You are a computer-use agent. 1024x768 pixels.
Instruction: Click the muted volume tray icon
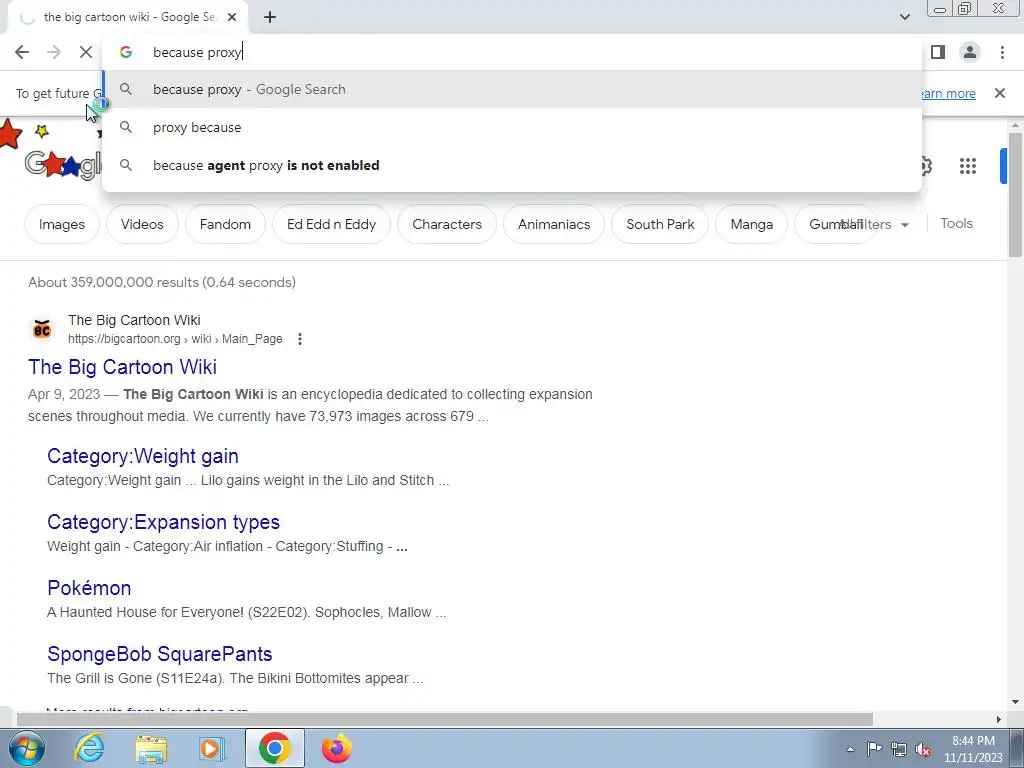[x=923, y=749]
